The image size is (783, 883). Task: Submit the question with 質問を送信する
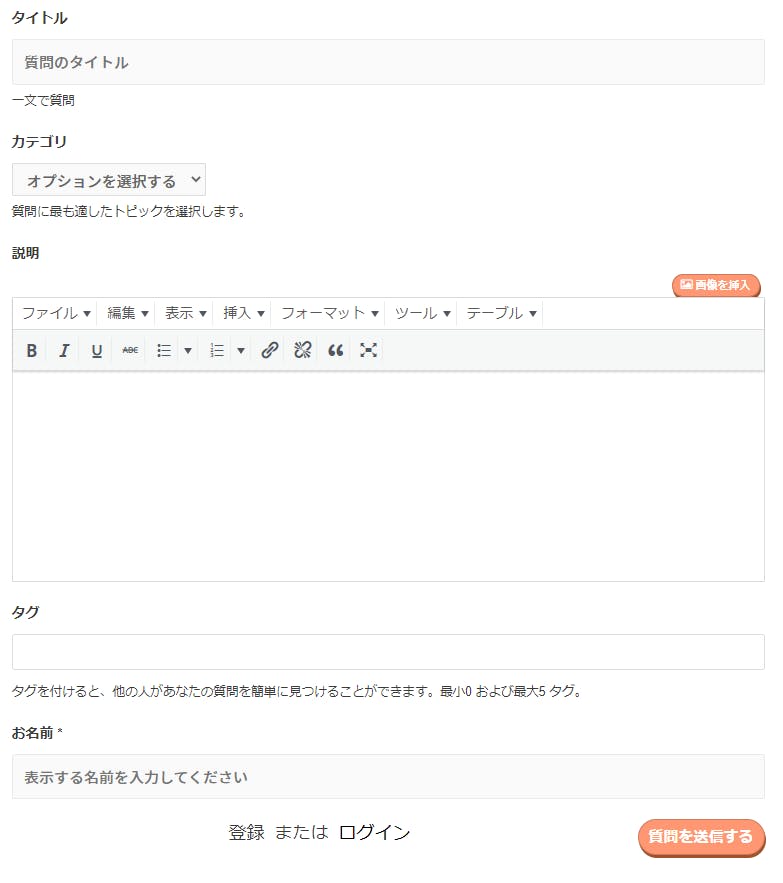(701, 837)
